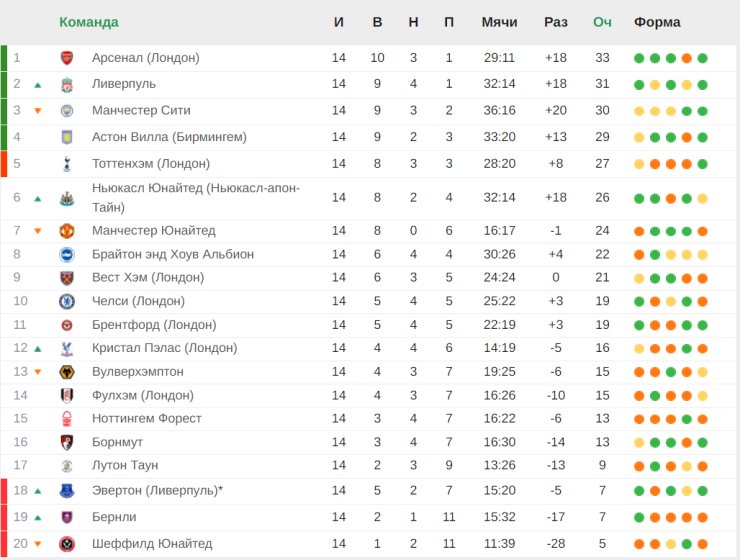Viewport: 740px width, 560px height.
Task: Select the Manchester City crest icon
Action: [x=67, y=111]
